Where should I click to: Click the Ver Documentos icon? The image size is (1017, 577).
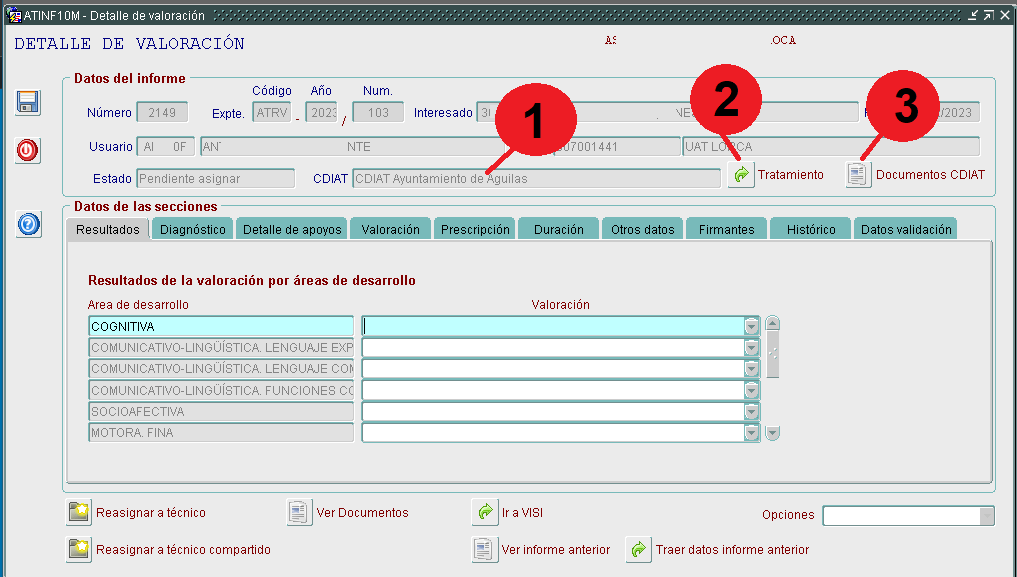point(299,513)
